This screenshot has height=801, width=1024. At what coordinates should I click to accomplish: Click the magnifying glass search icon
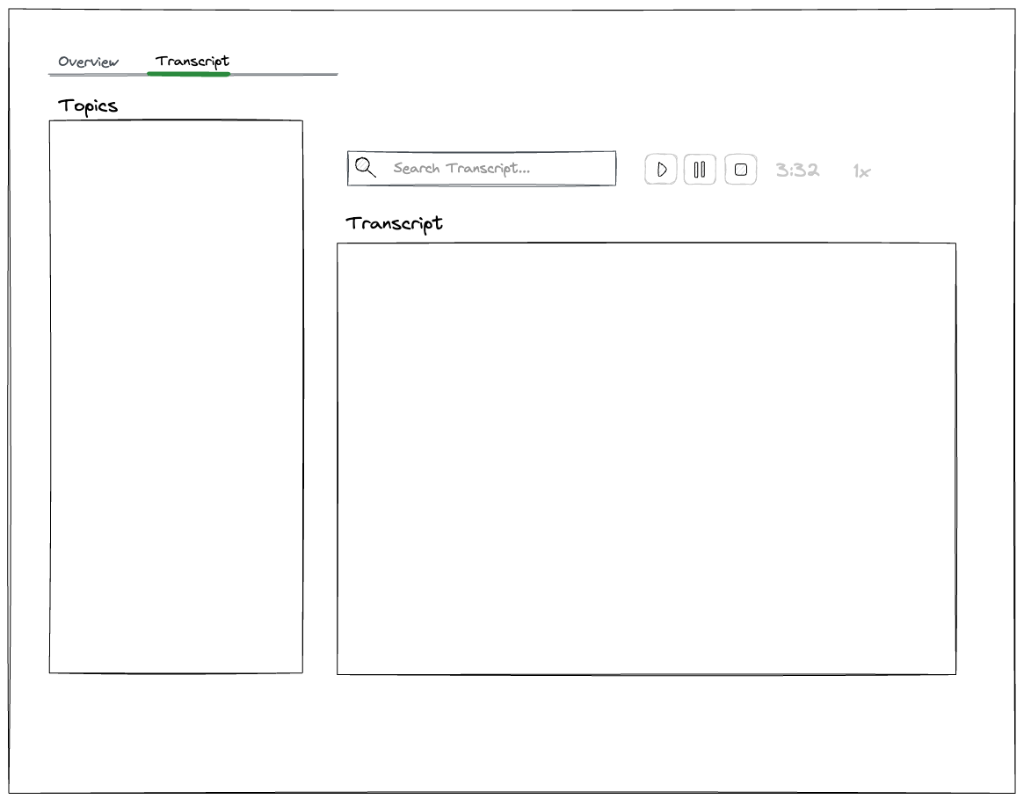365,168
